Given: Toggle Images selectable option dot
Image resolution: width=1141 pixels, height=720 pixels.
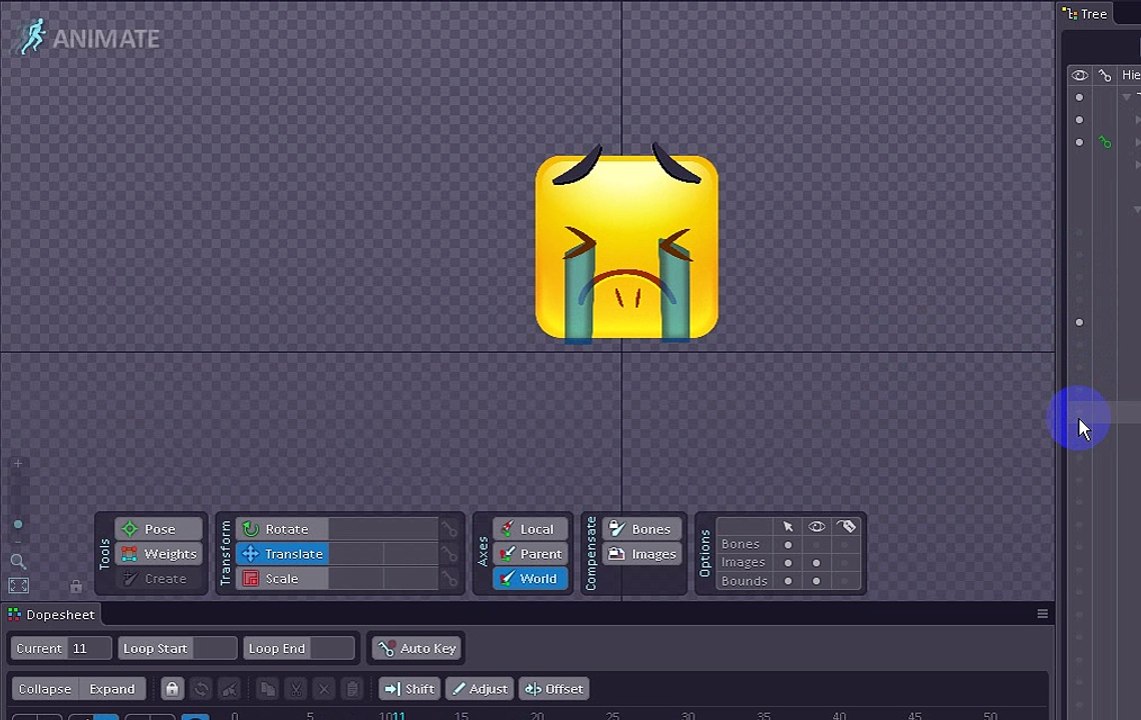Looking at the screenshot, I should pos(787,563).
